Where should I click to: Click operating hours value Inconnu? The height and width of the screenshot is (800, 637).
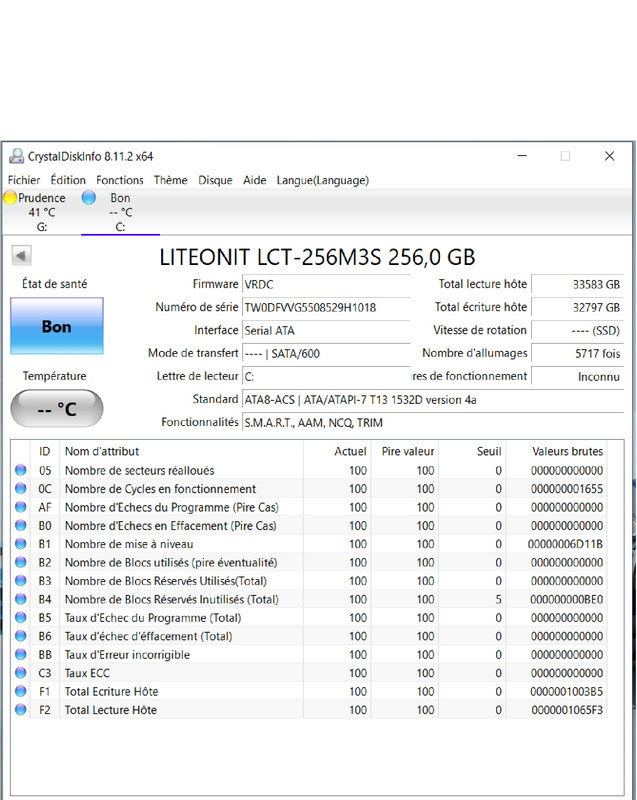(x=577, y=377)
